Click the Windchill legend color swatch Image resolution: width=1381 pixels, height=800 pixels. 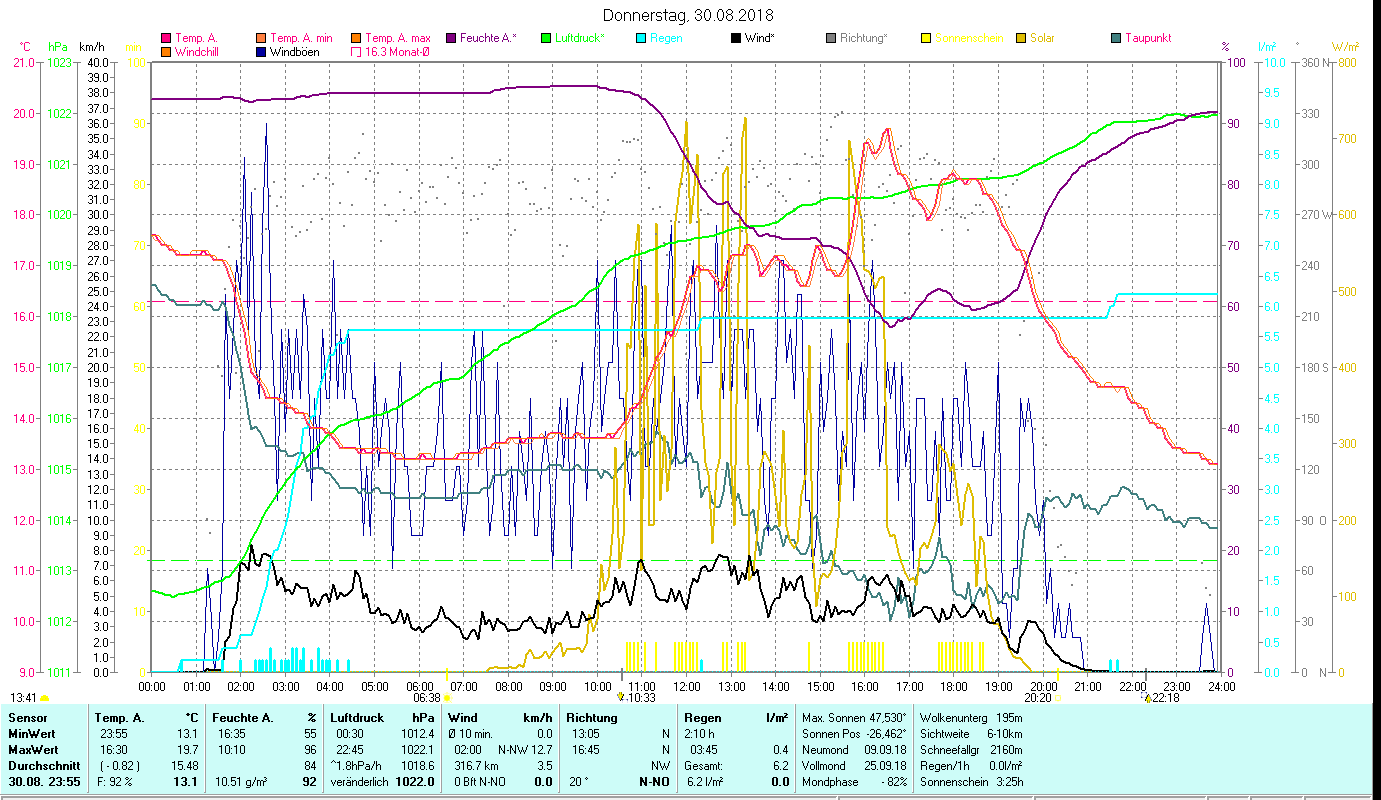(166, 51)
